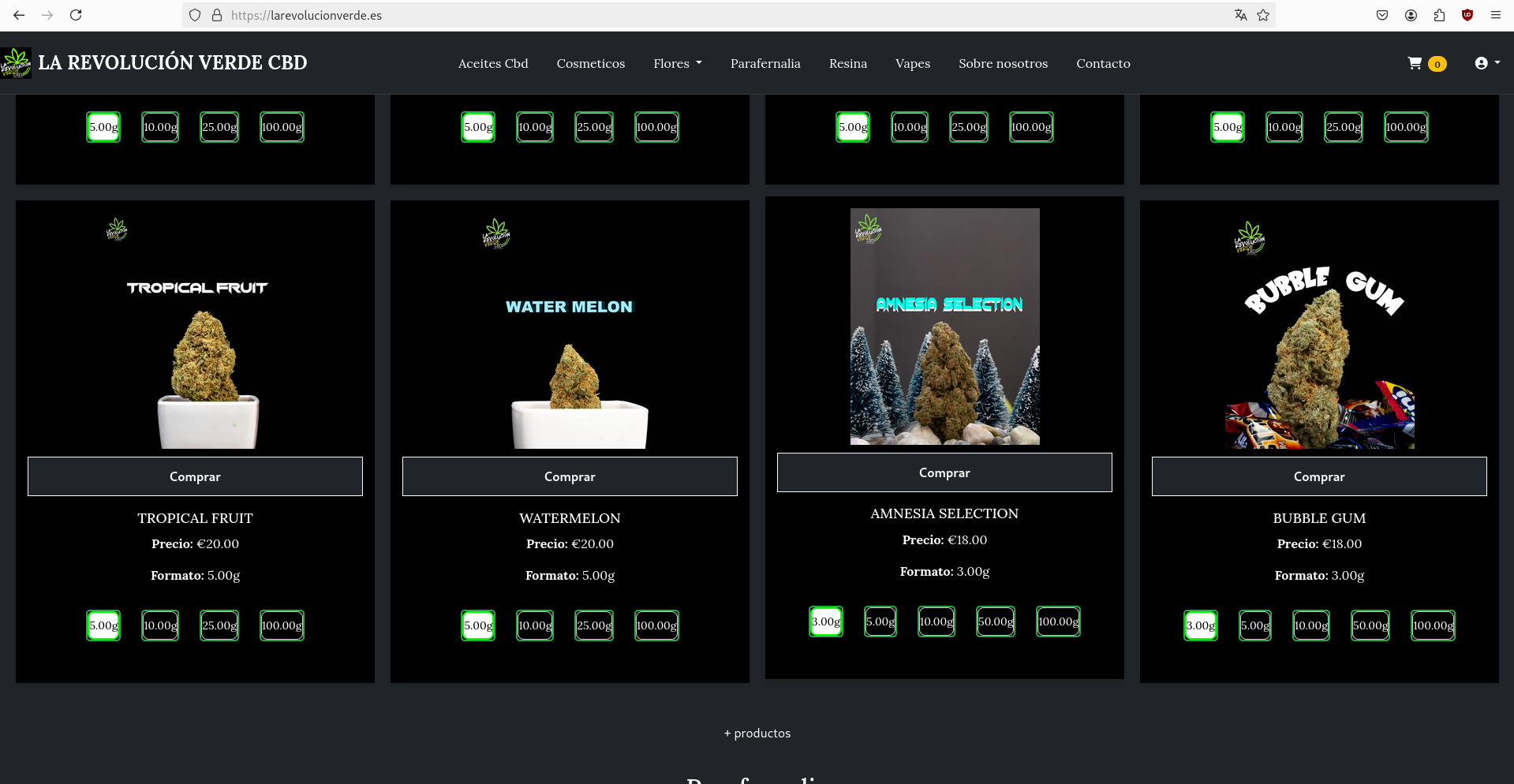
Task: Click the browser reload button
Action: pos(76,15)
